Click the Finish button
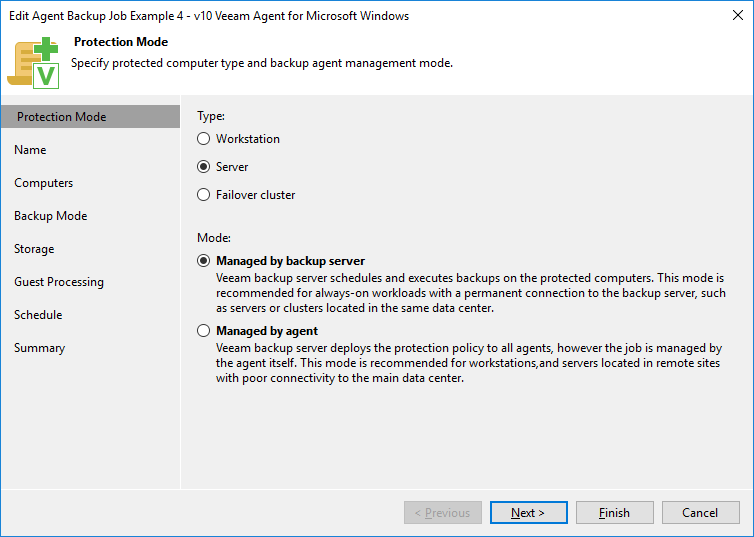The height and width of the screenshot is (537, 754). tap(615, 512)
